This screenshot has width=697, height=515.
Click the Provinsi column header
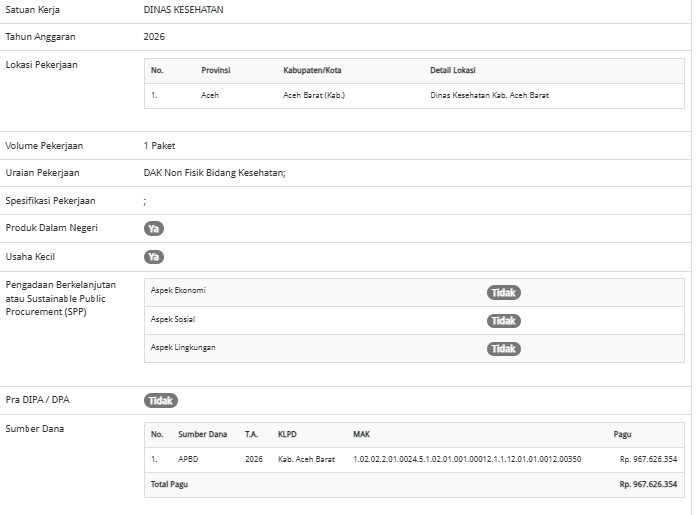(217, 70)
